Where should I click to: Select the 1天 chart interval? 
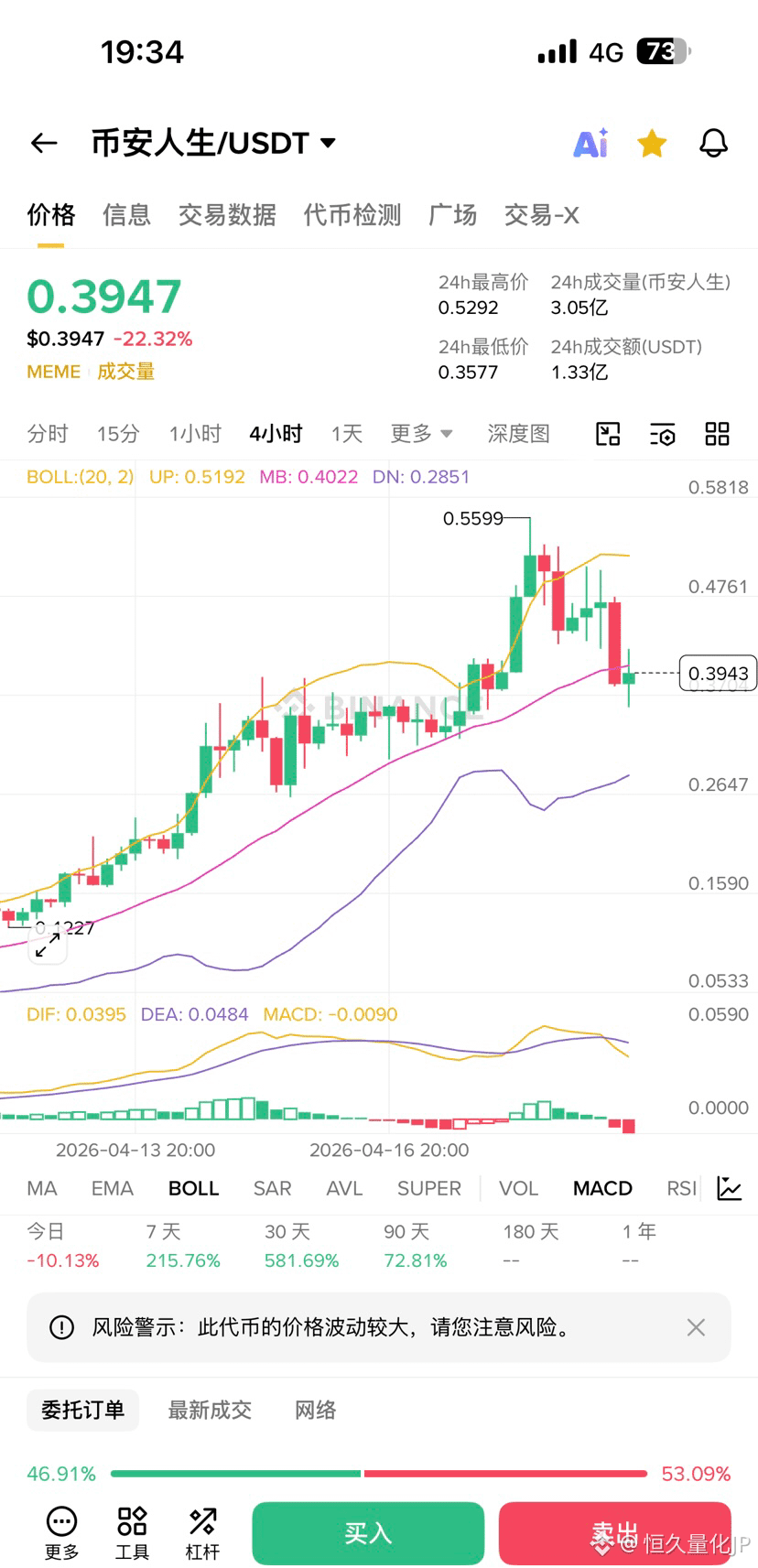click(347, 434)
